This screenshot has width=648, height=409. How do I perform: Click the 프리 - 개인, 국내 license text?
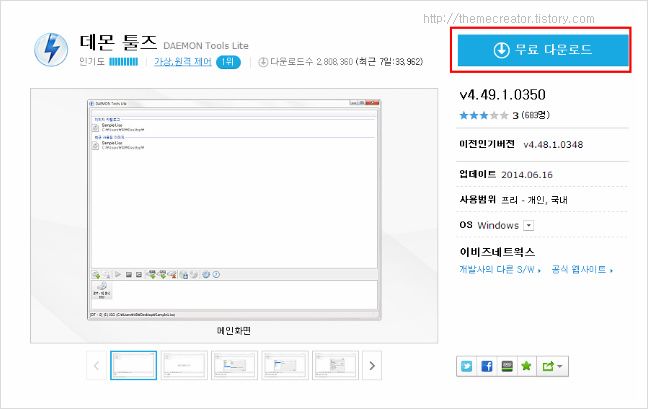(x=534, y=200)
